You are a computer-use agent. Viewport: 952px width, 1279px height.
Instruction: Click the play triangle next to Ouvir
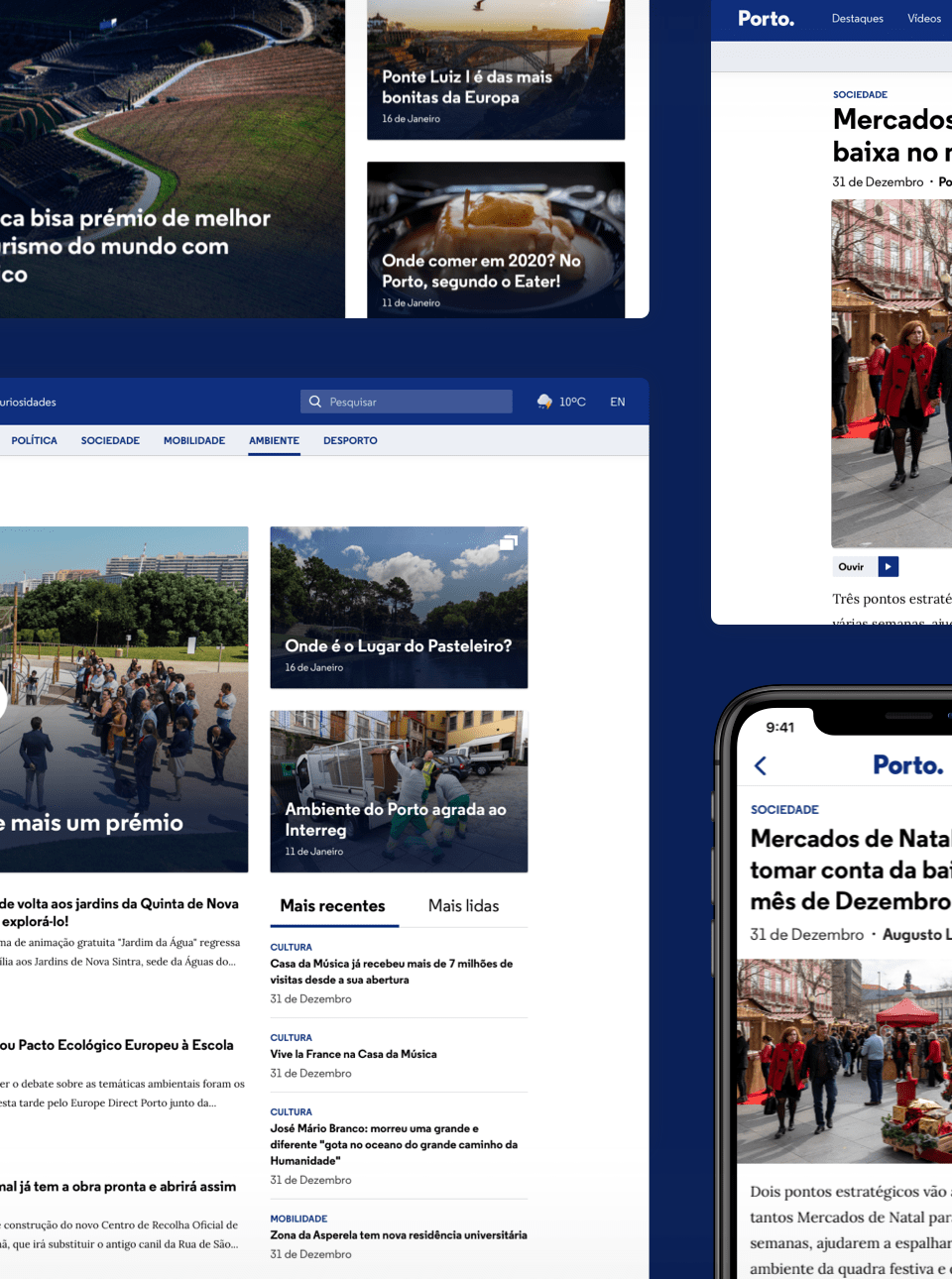click(x=890, y=566)
